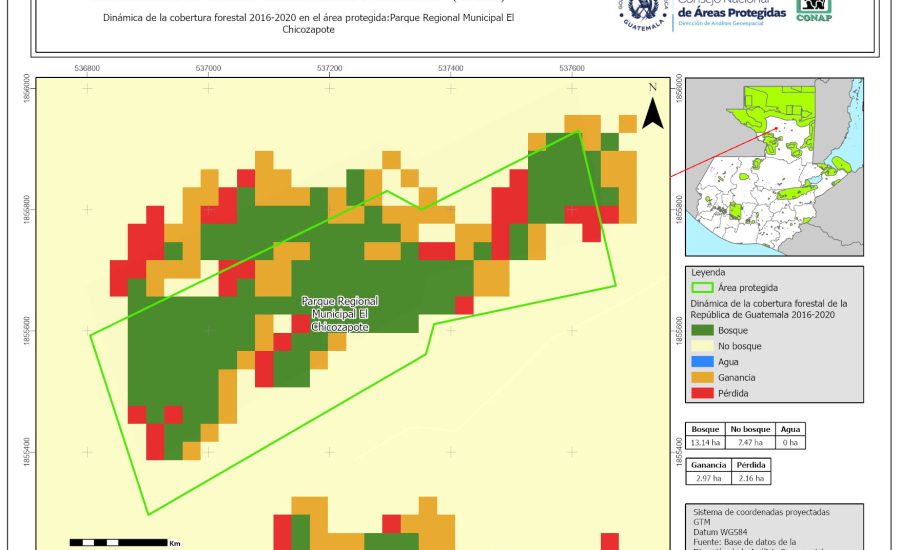
Task: Click the CONAP logo
Action: pyautogui.click(x=813, y=10)
